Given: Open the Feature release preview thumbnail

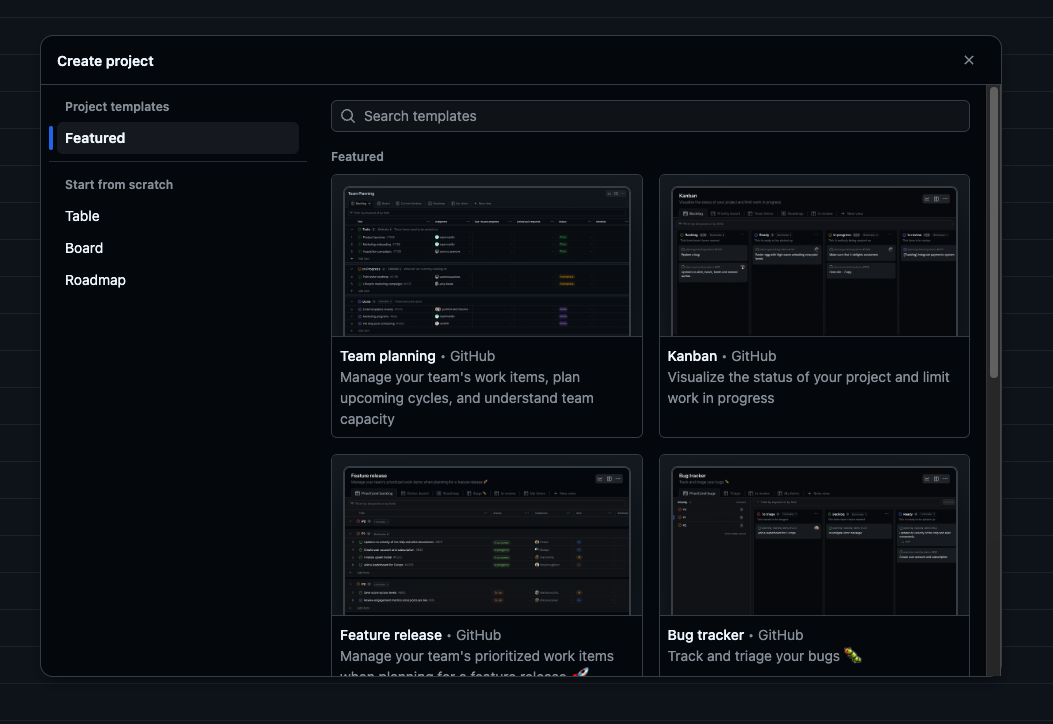Looking at the screenshot, I should click(487, 539).
